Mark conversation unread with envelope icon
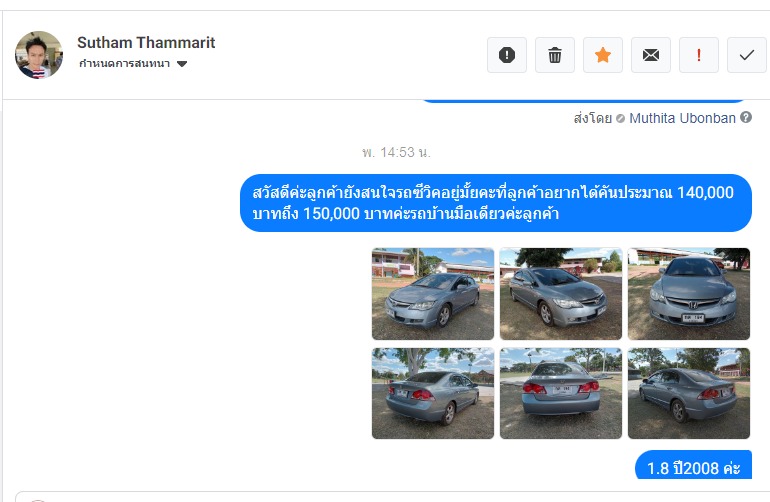Screen dimensions: 770x502 (x=651, y=55)
